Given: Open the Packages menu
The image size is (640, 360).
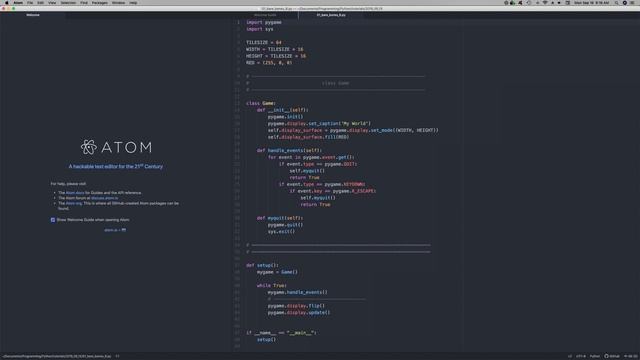Looking at the screenshot, I should pos(100,3).
